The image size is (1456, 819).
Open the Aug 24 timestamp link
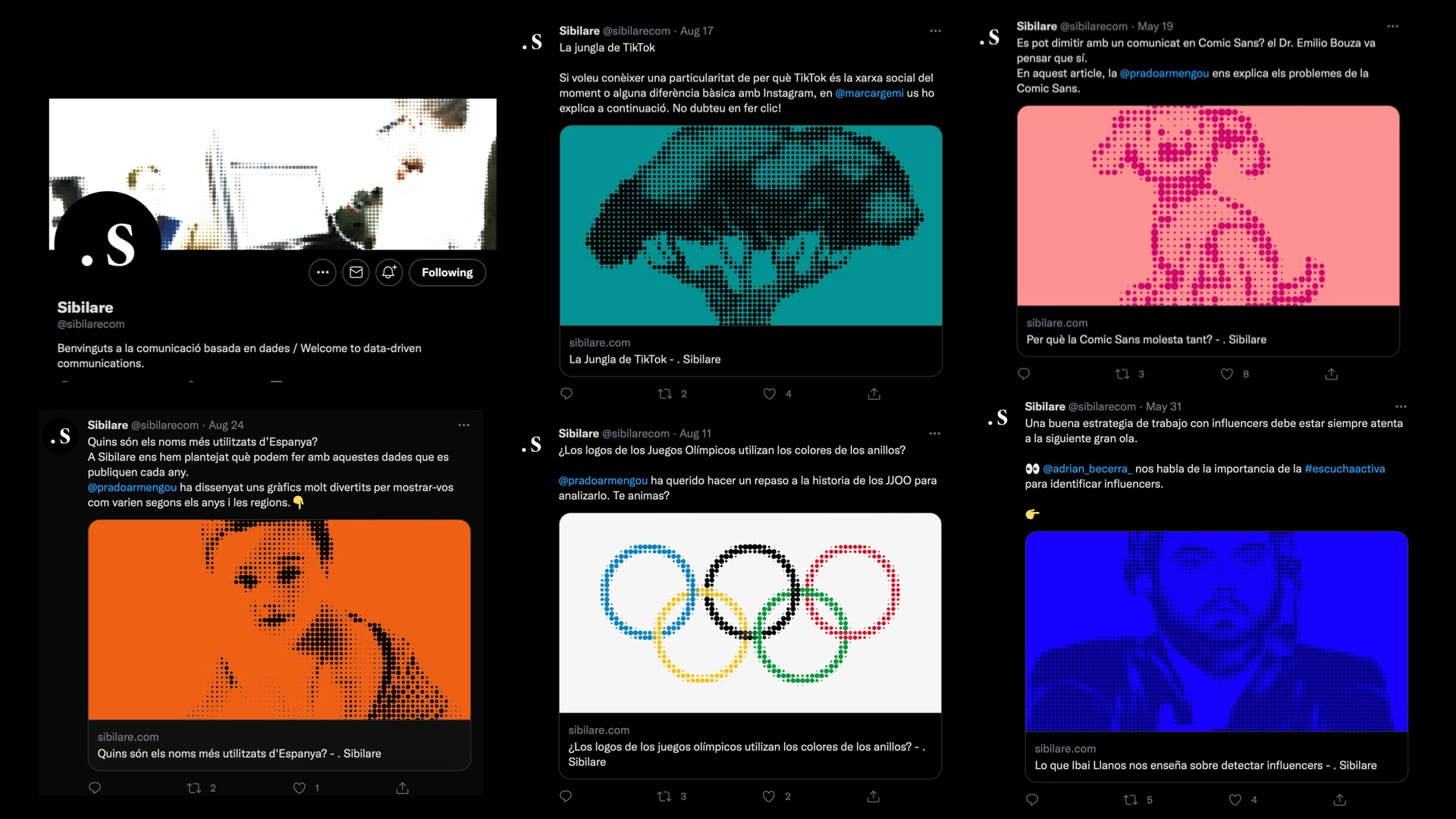pos(226,425)
